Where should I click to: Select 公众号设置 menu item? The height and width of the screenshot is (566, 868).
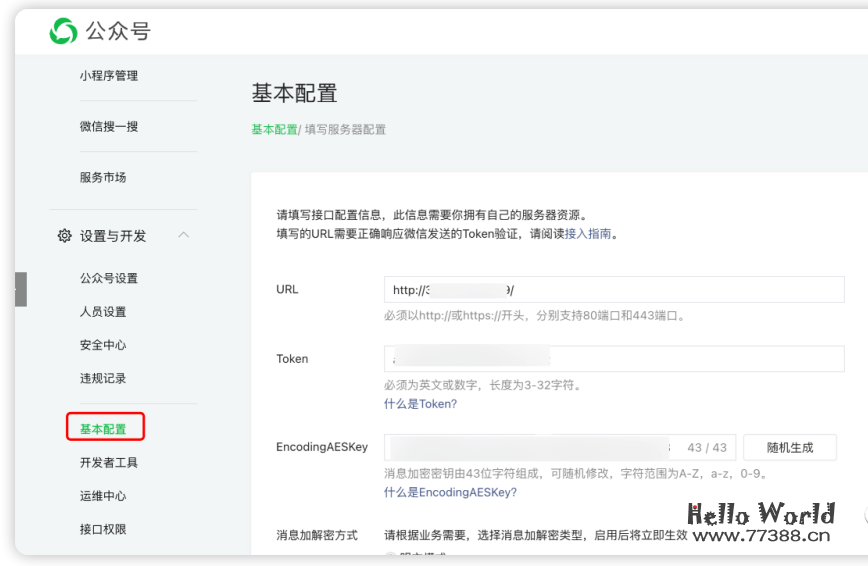[108, 278]
